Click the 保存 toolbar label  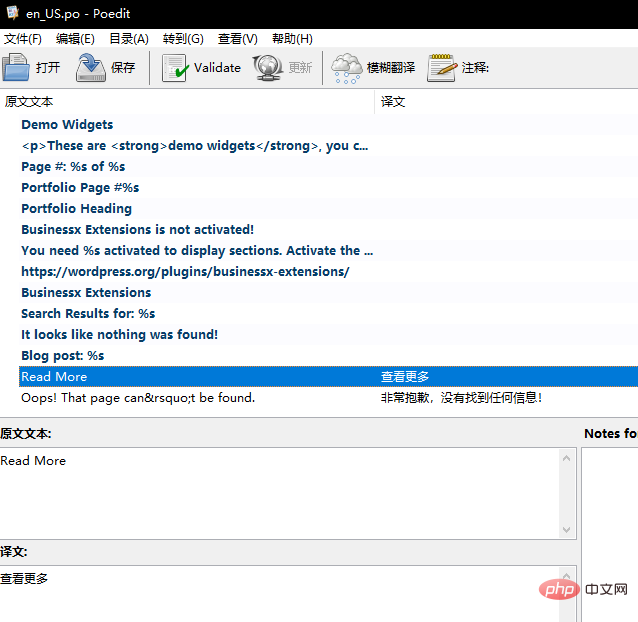[123, 68]
